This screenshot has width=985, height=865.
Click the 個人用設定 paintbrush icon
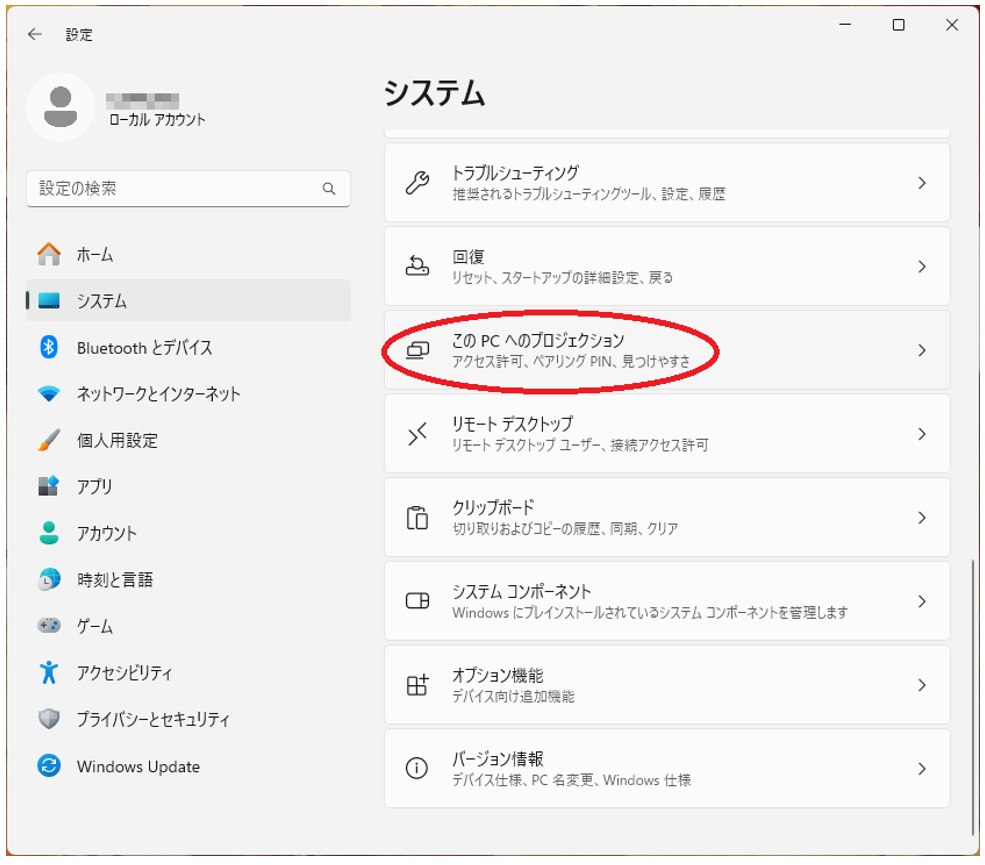[49, 440]
